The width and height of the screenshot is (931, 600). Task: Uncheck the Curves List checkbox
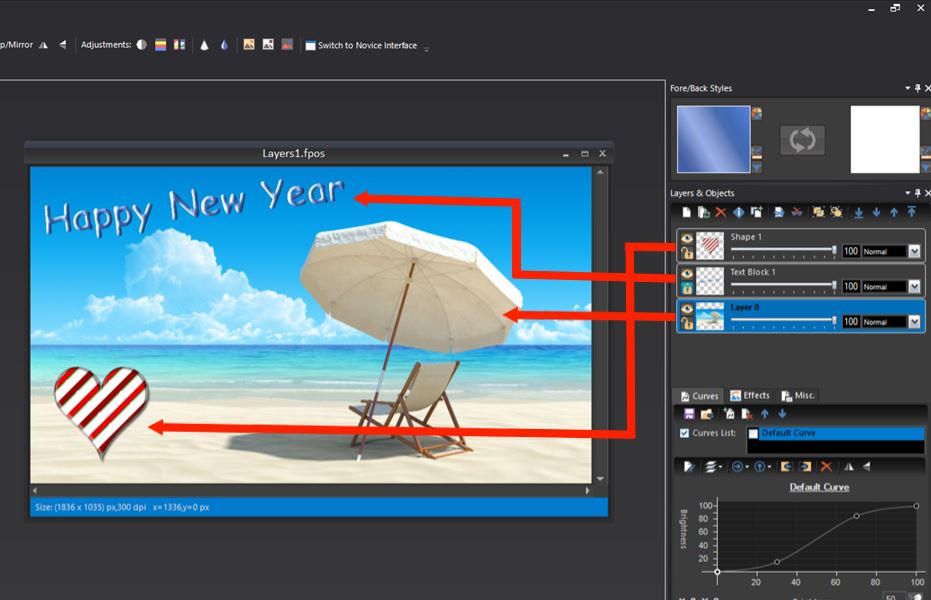(684, 432)
